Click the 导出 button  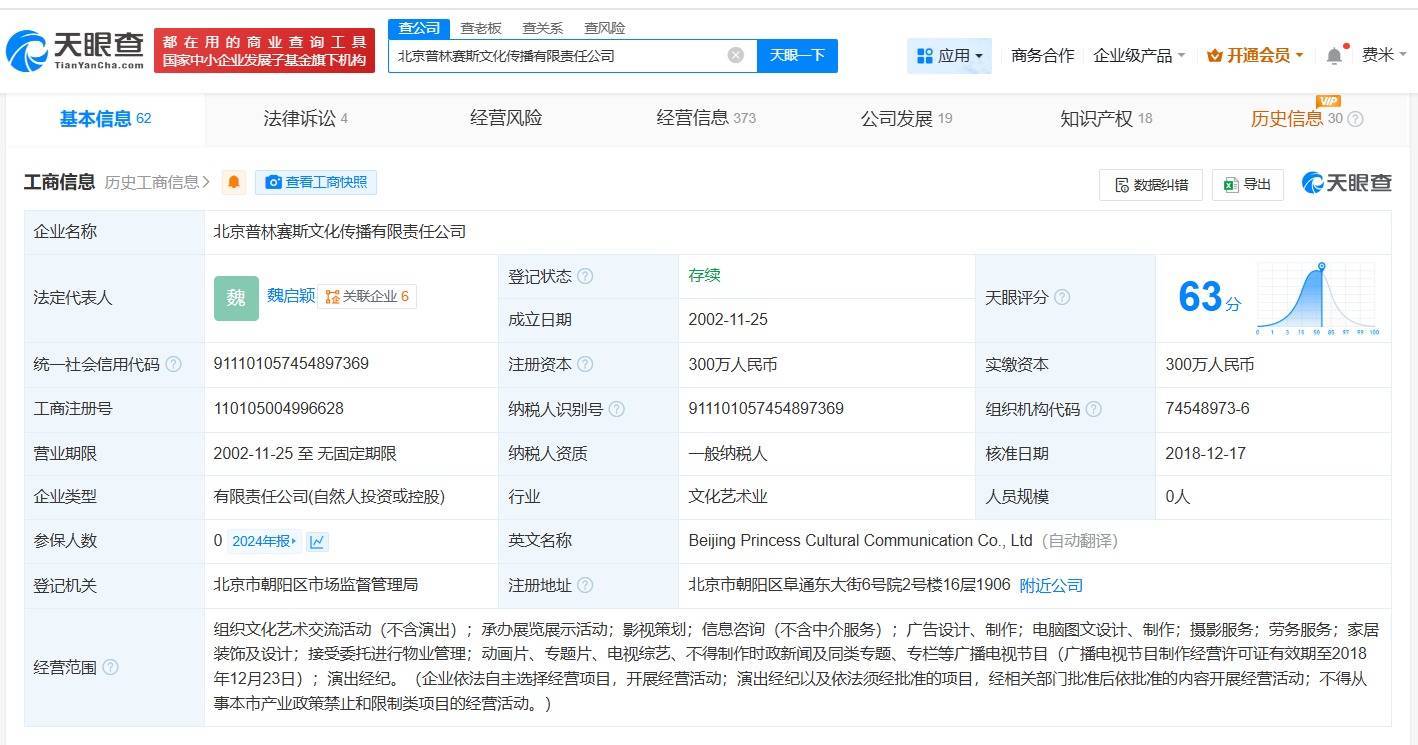pyautogui.click(x=1247, y=184)
